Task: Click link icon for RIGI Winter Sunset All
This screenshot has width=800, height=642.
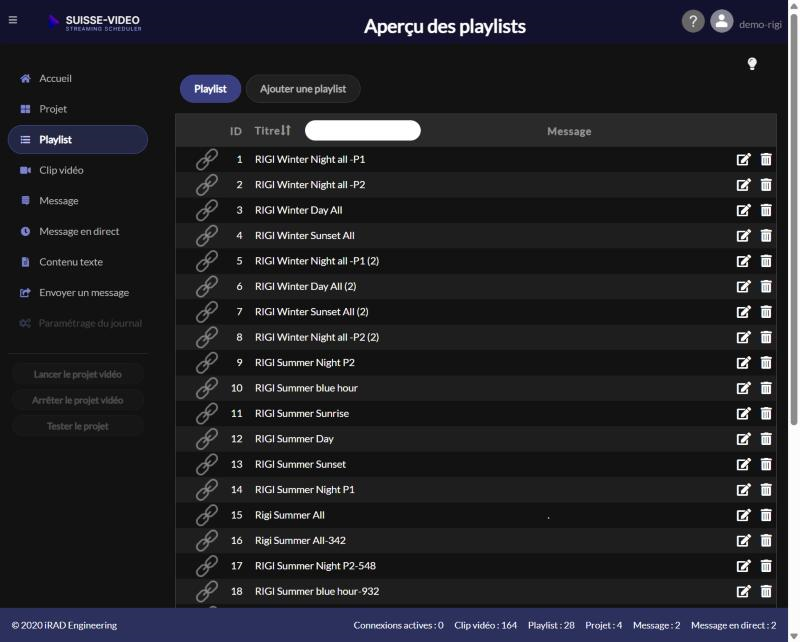Action: (207, 236)
